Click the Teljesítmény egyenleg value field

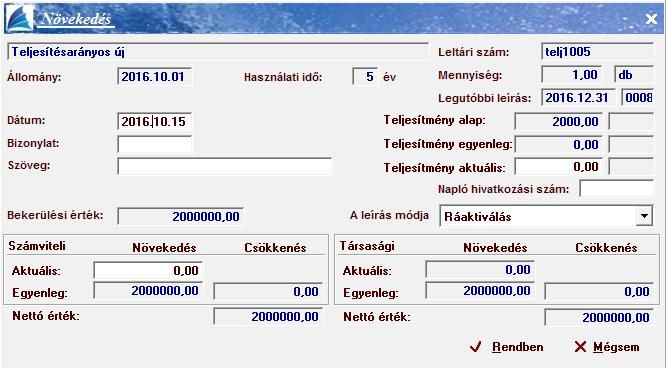pyautogui.click(x=558, y=144)
